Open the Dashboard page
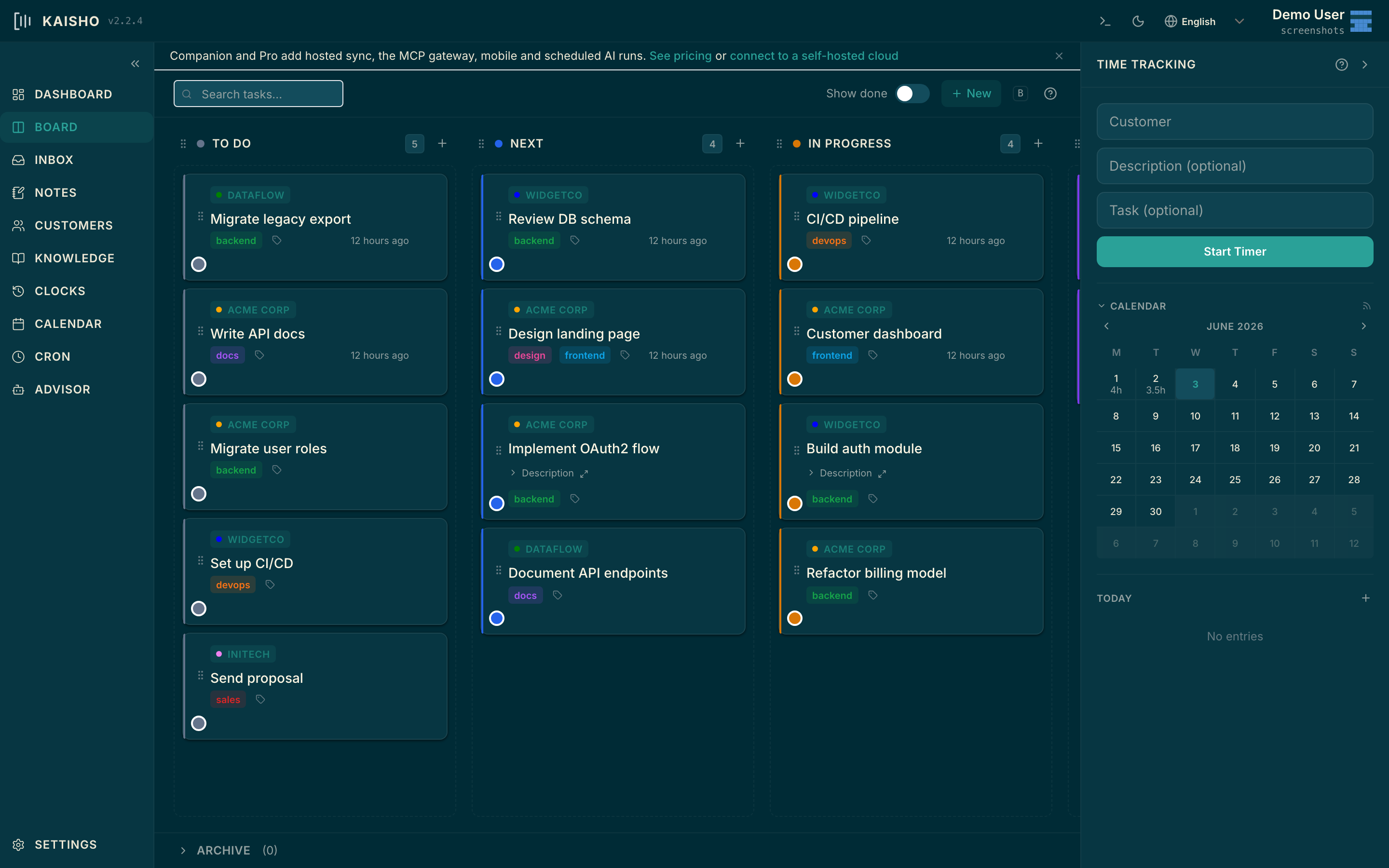 (77, 94)
